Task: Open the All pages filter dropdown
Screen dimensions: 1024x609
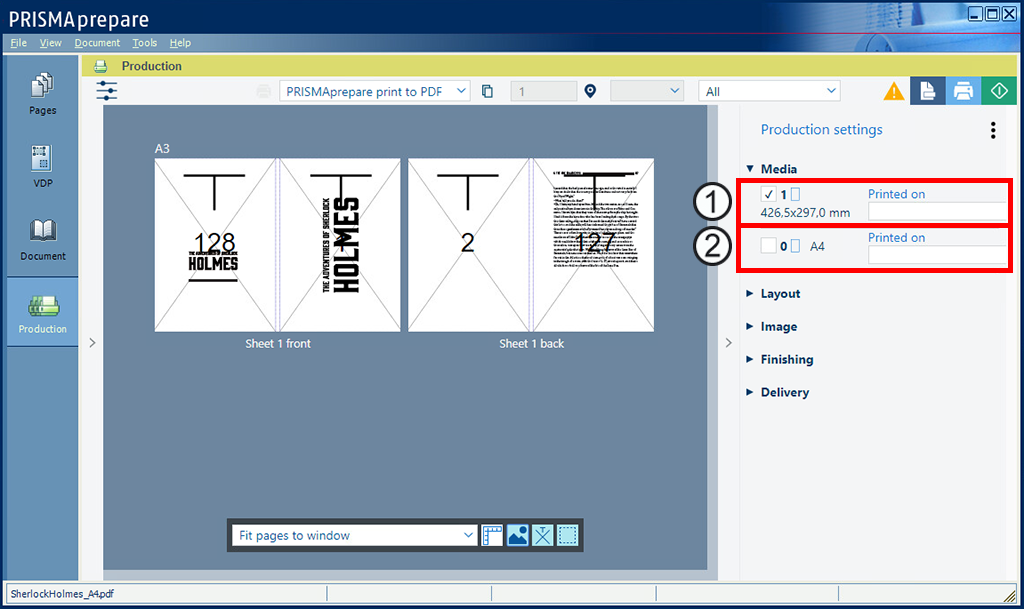Action: 769,91
